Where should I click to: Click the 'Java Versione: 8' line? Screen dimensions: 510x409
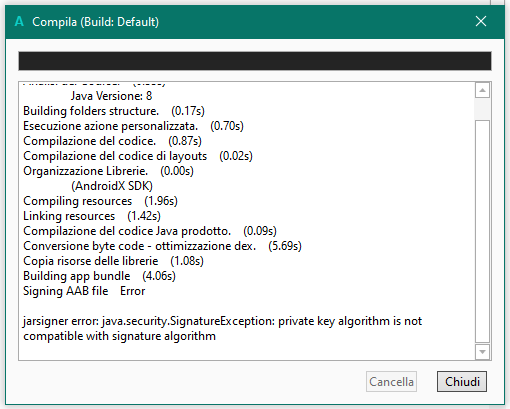pos(111,96)
